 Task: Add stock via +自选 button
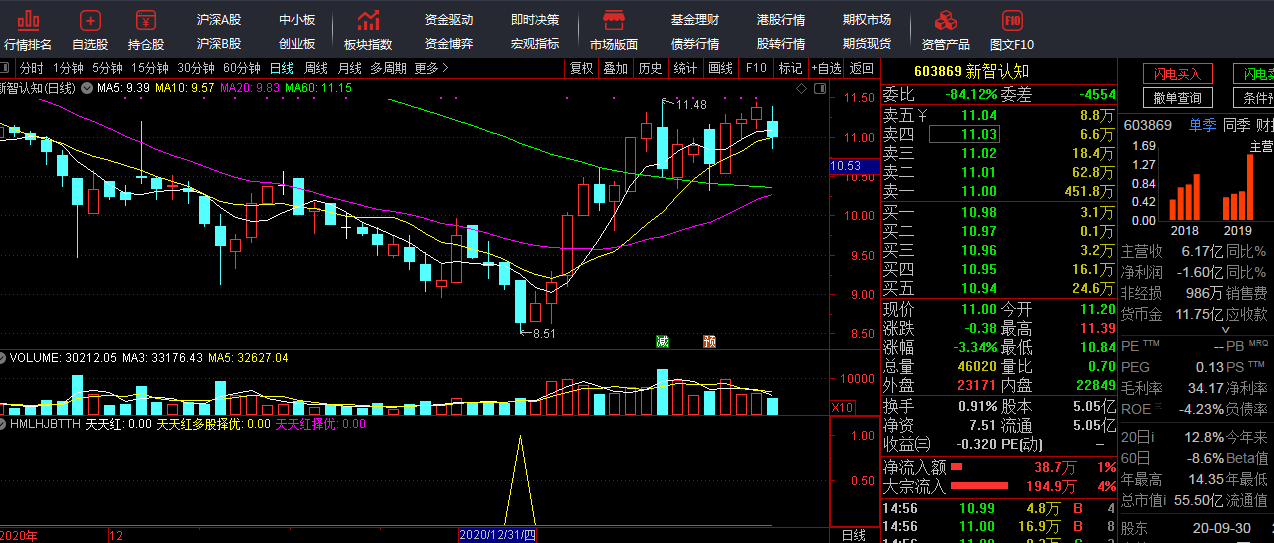(x=826, y=68)
